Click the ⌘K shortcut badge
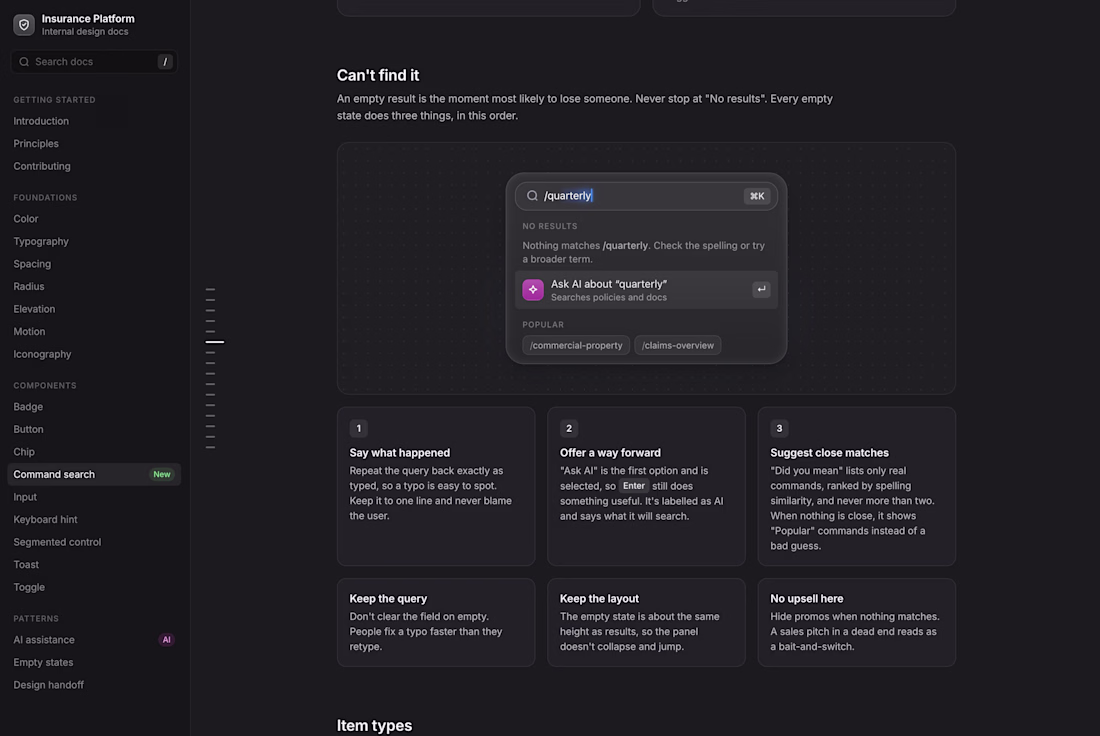Image resolution: width=1100 pixels, height=736 pixels. (x=757, y=196)
